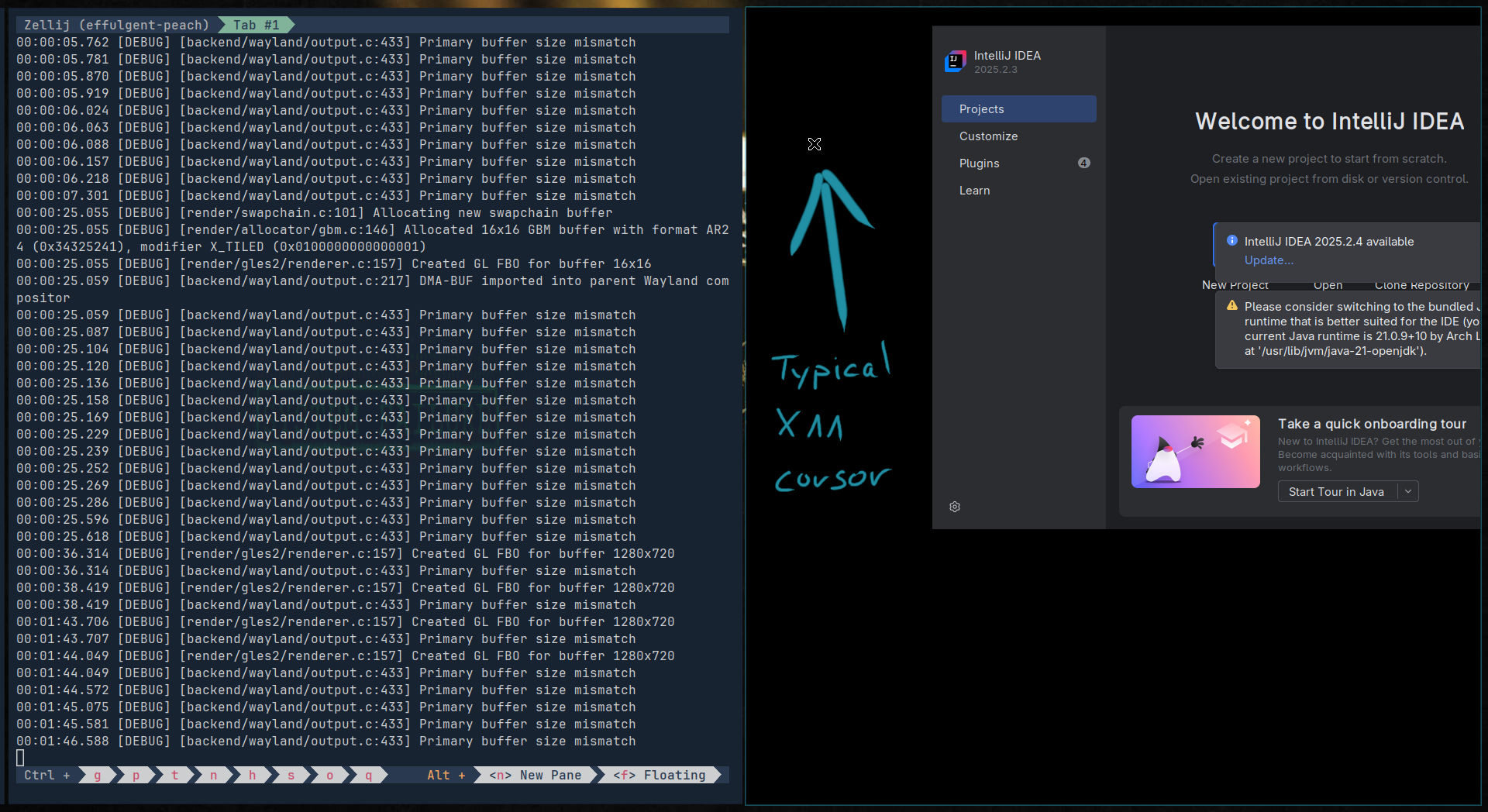Select the 'p' pane mode in Zellij bar
1488x812 pixels.
click(x=136, y=775)
